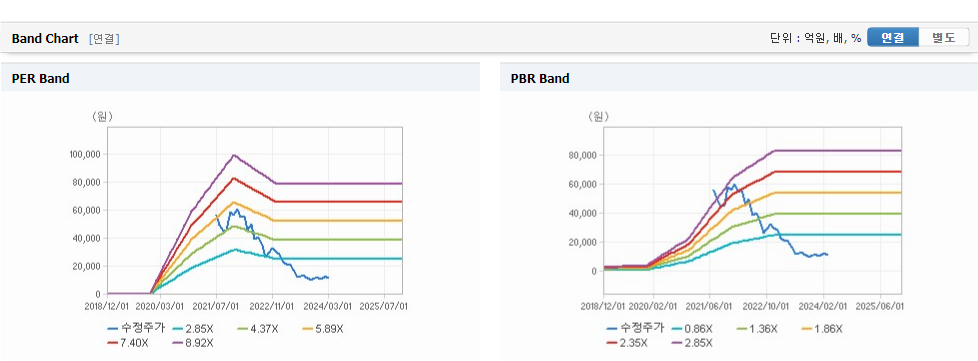Click the unit label 단위 : 억원, 배, %
Image resolution: width=978 pixels, height=361 pixels.
pyautogui.click(x=815, y=38)
